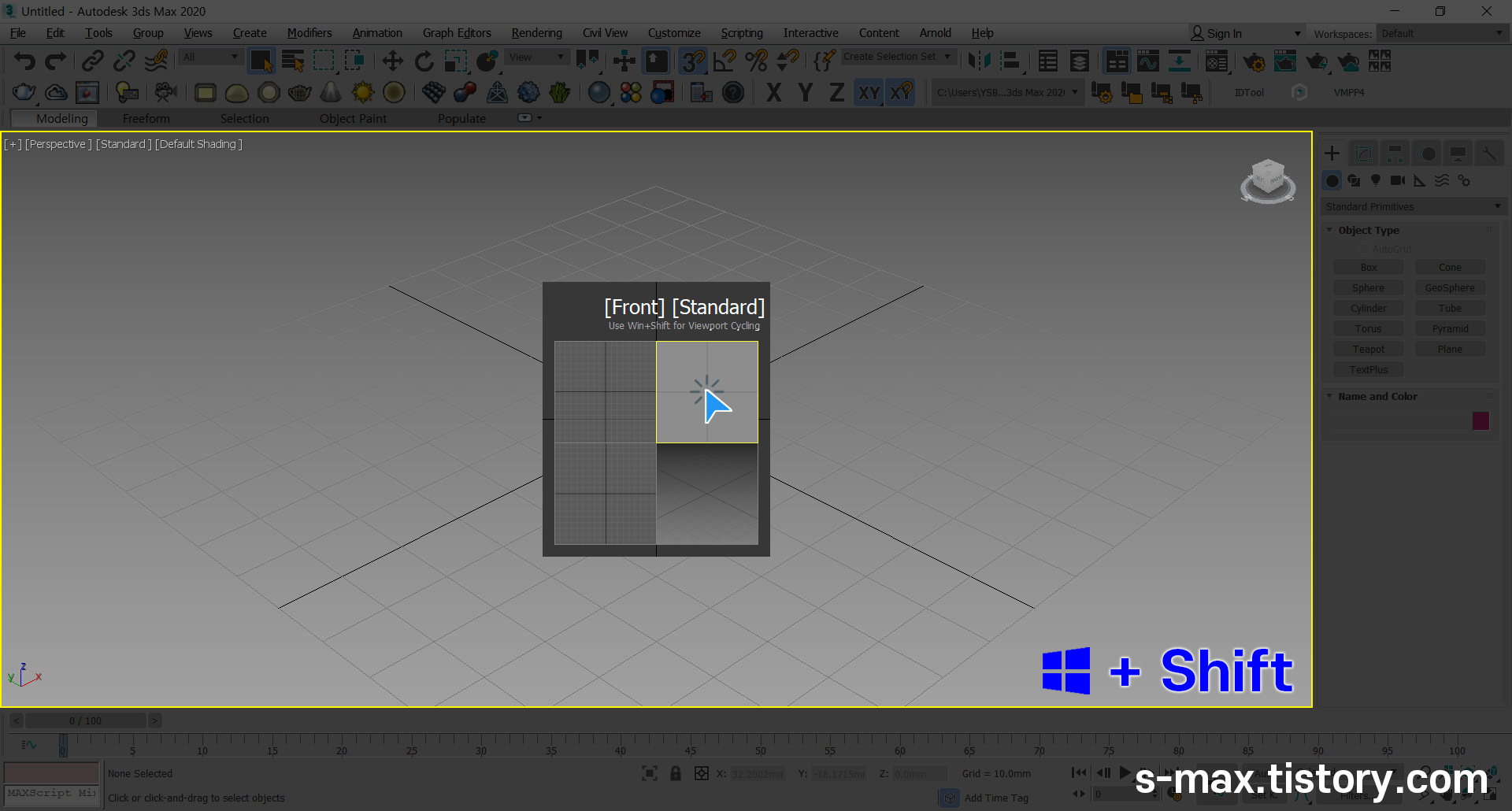The height and width of the screenshot is (811, 1512).
Task: Activate the Select and Scale tool
Action: pyautogui.click(x=455, y=61)
